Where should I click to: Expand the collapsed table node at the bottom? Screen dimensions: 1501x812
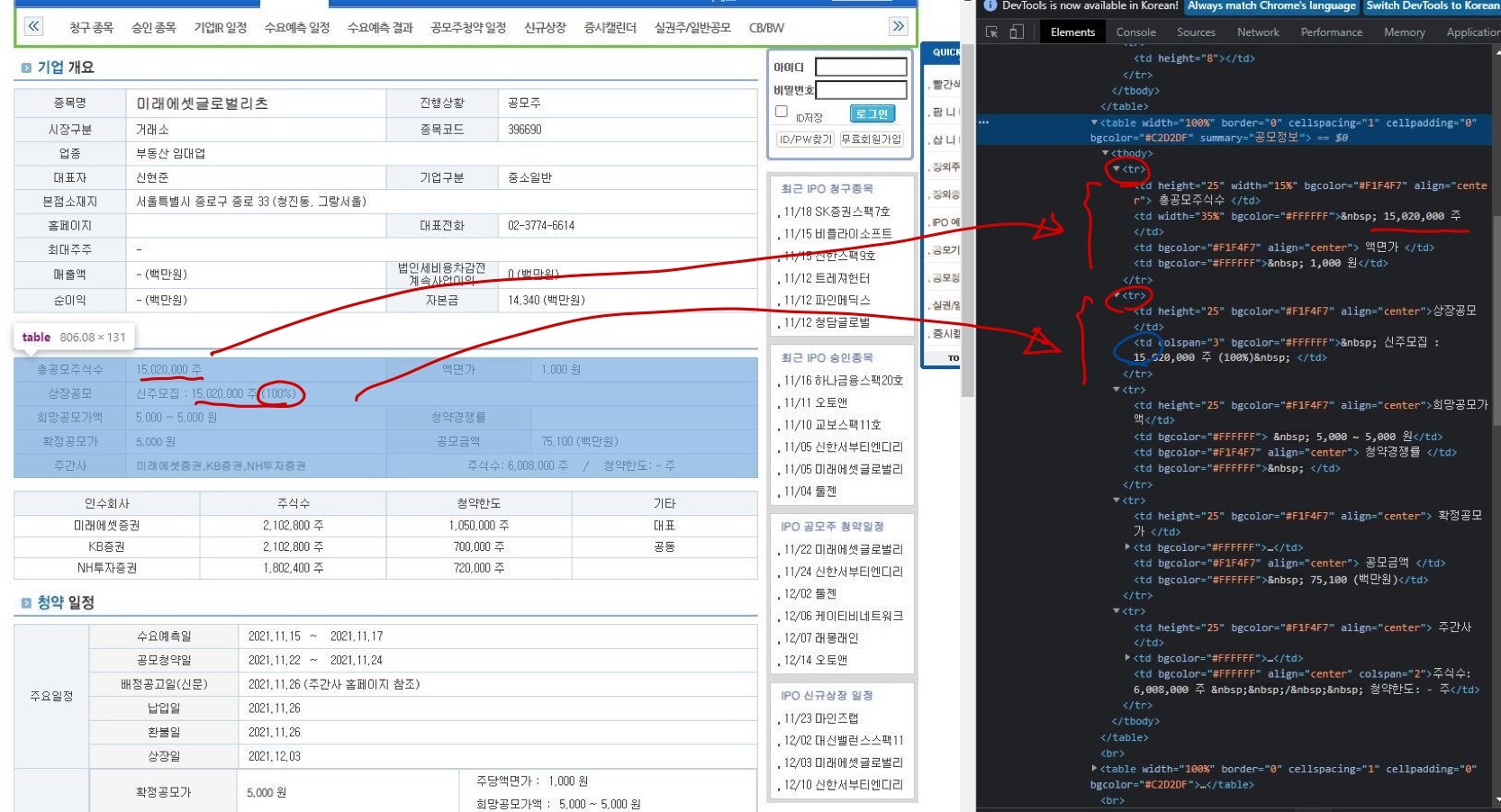(x=1094, y=769)
